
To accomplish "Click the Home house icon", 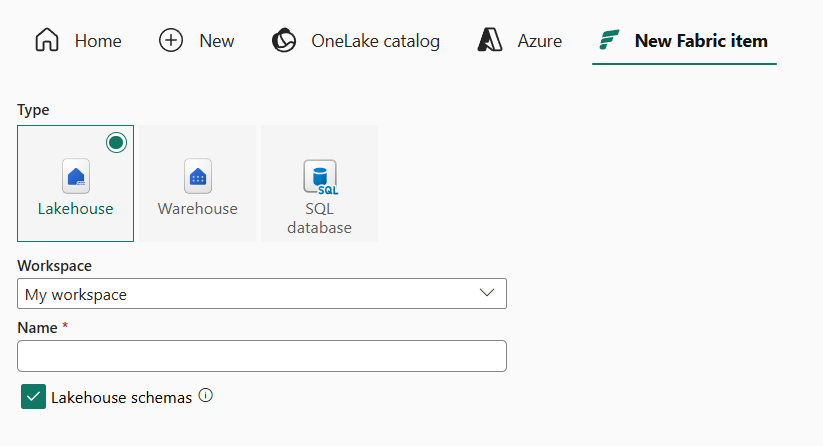I will 47,40.
